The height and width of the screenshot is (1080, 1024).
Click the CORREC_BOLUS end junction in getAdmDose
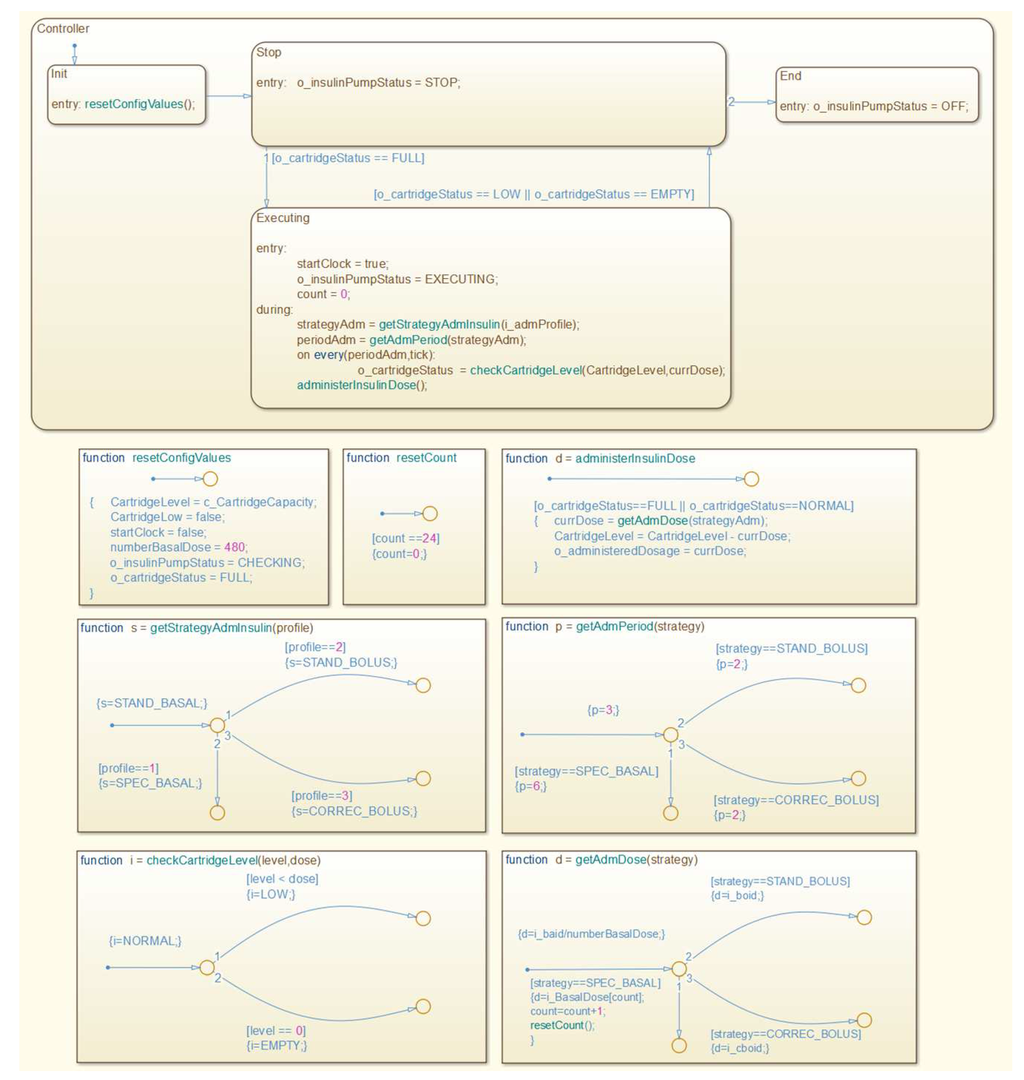pos(864,1019)
